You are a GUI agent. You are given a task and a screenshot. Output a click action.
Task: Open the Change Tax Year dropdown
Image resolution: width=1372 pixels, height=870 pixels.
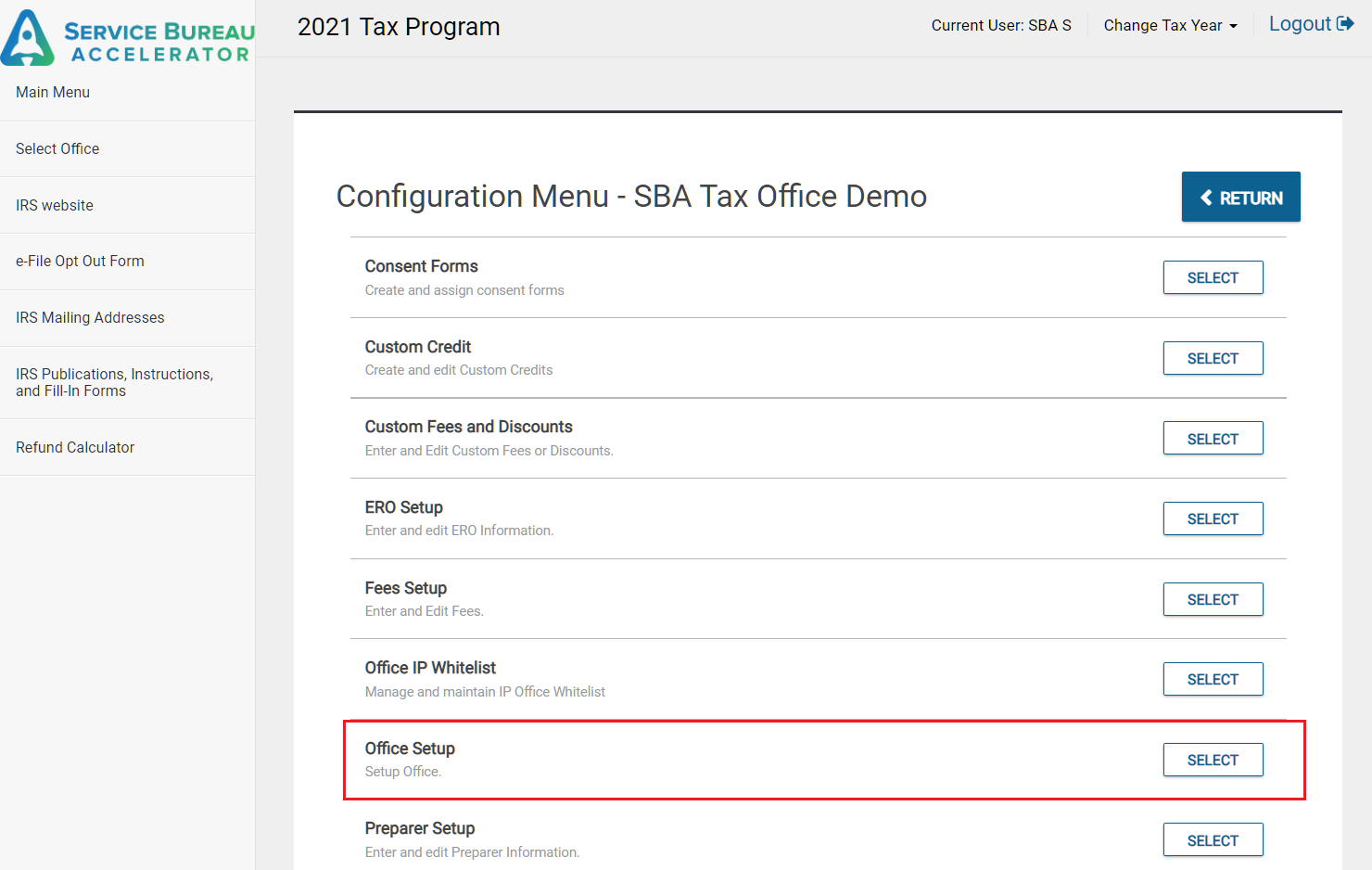(x=1170, y=26)
